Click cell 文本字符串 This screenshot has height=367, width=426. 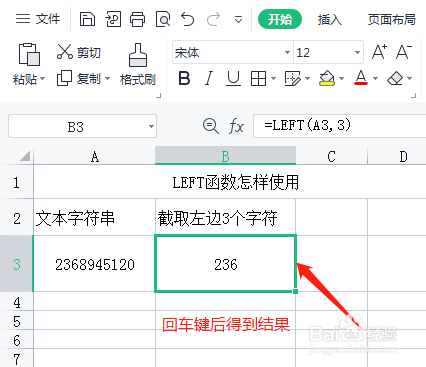(95, 218)
